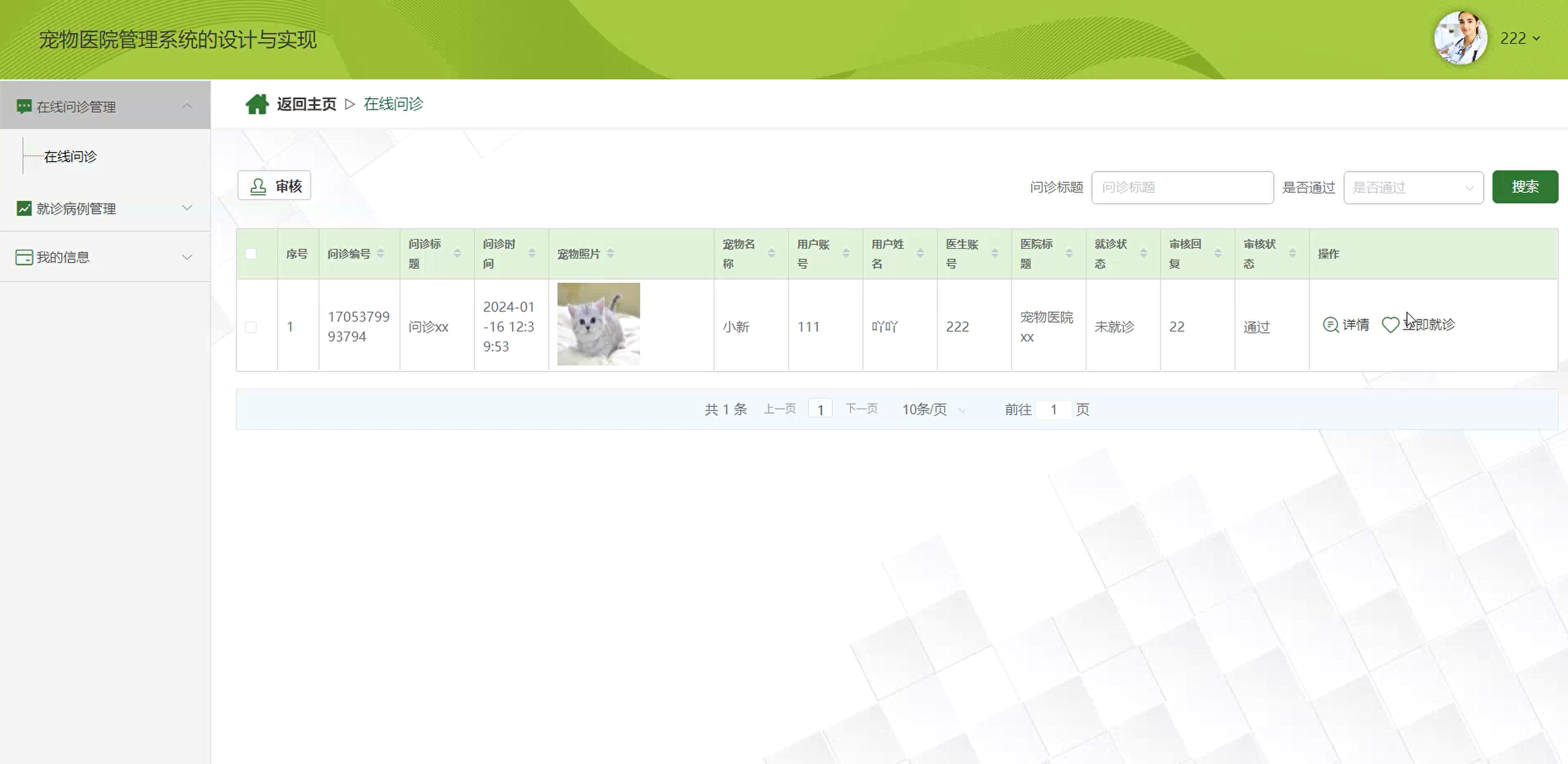
Task: Open 我的信息 sidebar menu
Action: (x=105, y=257)
